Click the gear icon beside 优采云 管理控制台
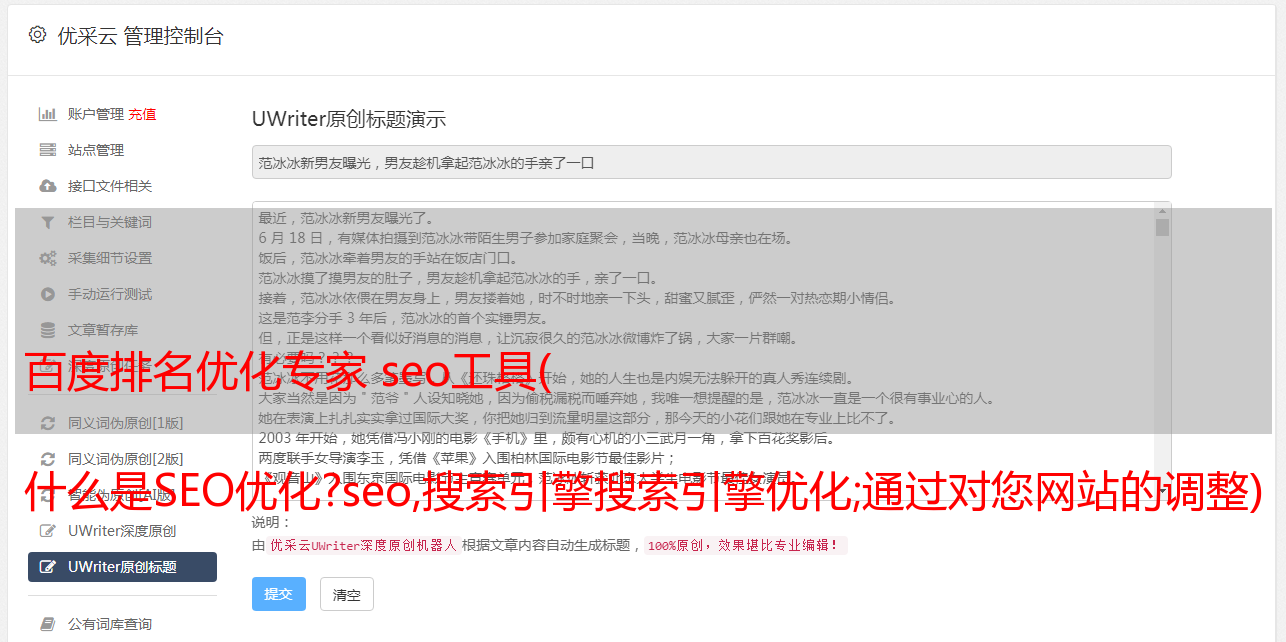Screen dimensions: 1286x642 pyautogui.click(x=38, y=35)
